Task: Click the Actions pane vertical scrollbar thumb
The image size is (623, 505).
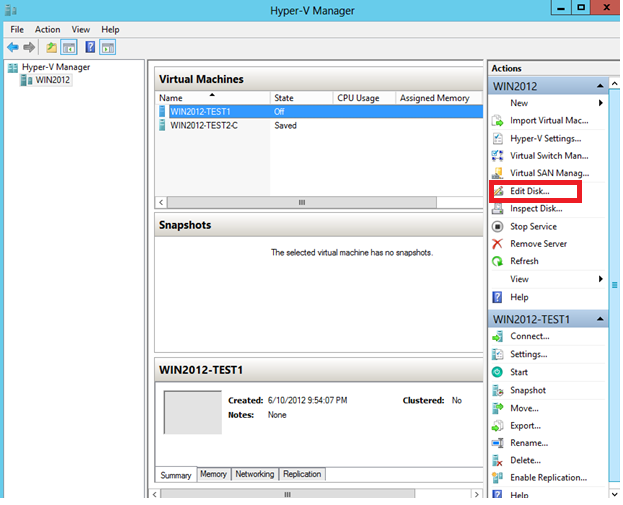Action: pyautogui.click(x=614, y=285)
